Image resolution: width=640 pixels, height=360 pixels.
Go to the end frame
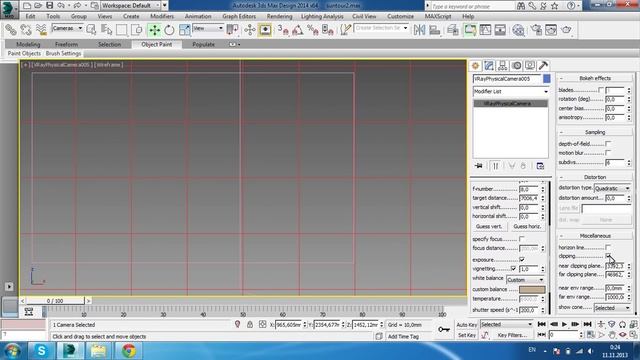[x=587, y=324]
